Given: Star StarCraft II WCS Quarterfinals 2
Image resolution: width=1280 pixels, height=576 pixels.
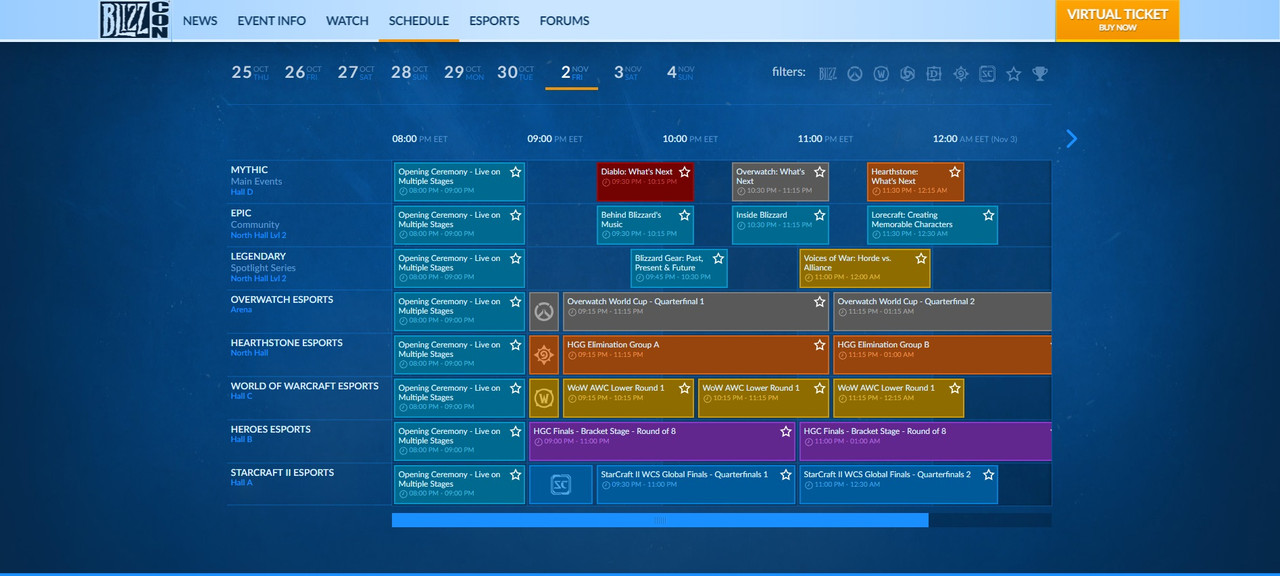Looking at the screenshot, I should pos(988,474).
